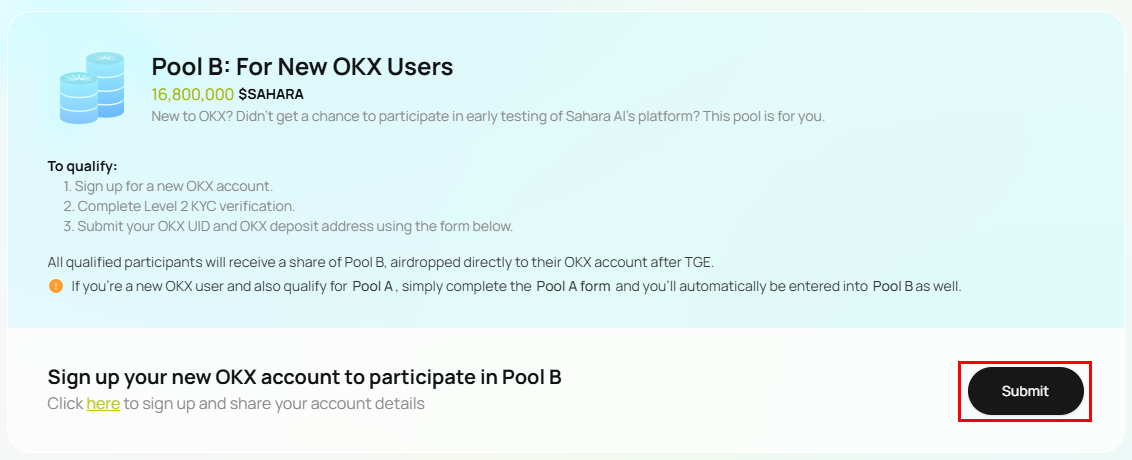Click the orange exclamation warning icon

(x=56, y=286)
